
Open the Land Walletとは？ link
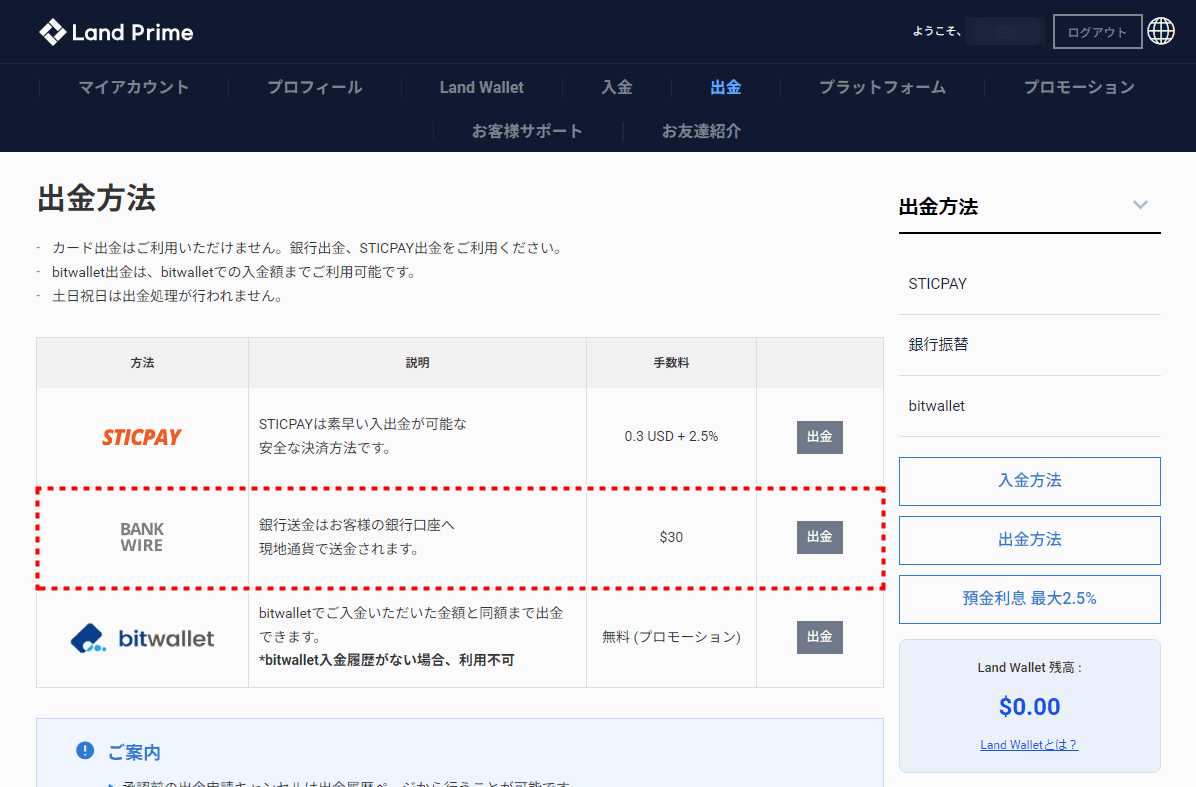tap(1029, 745)
